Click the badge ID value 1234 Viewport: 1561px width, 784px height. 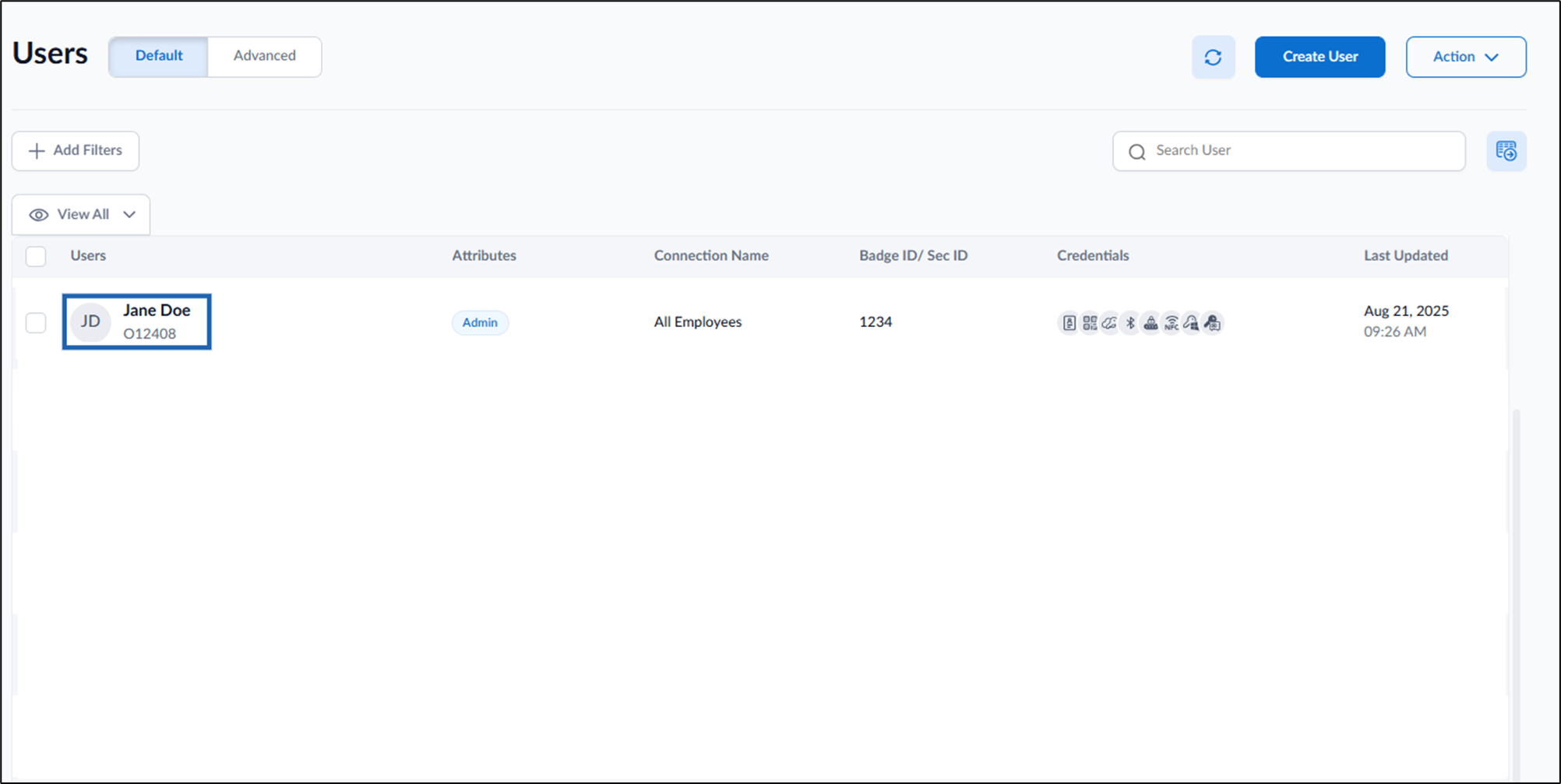[x=876, y=322]
